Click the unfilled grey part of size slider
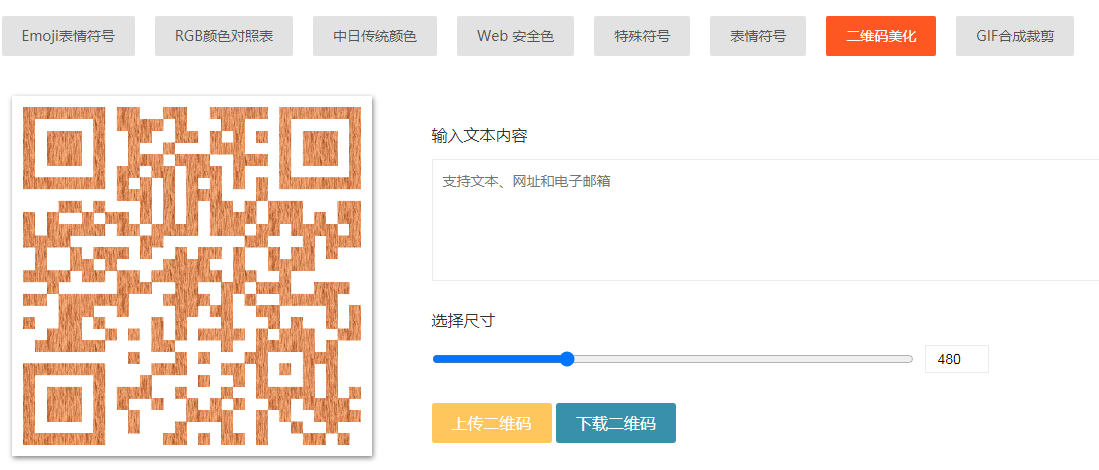The height and width of the screenshot is (470, 1099). (x=740, y=359)
